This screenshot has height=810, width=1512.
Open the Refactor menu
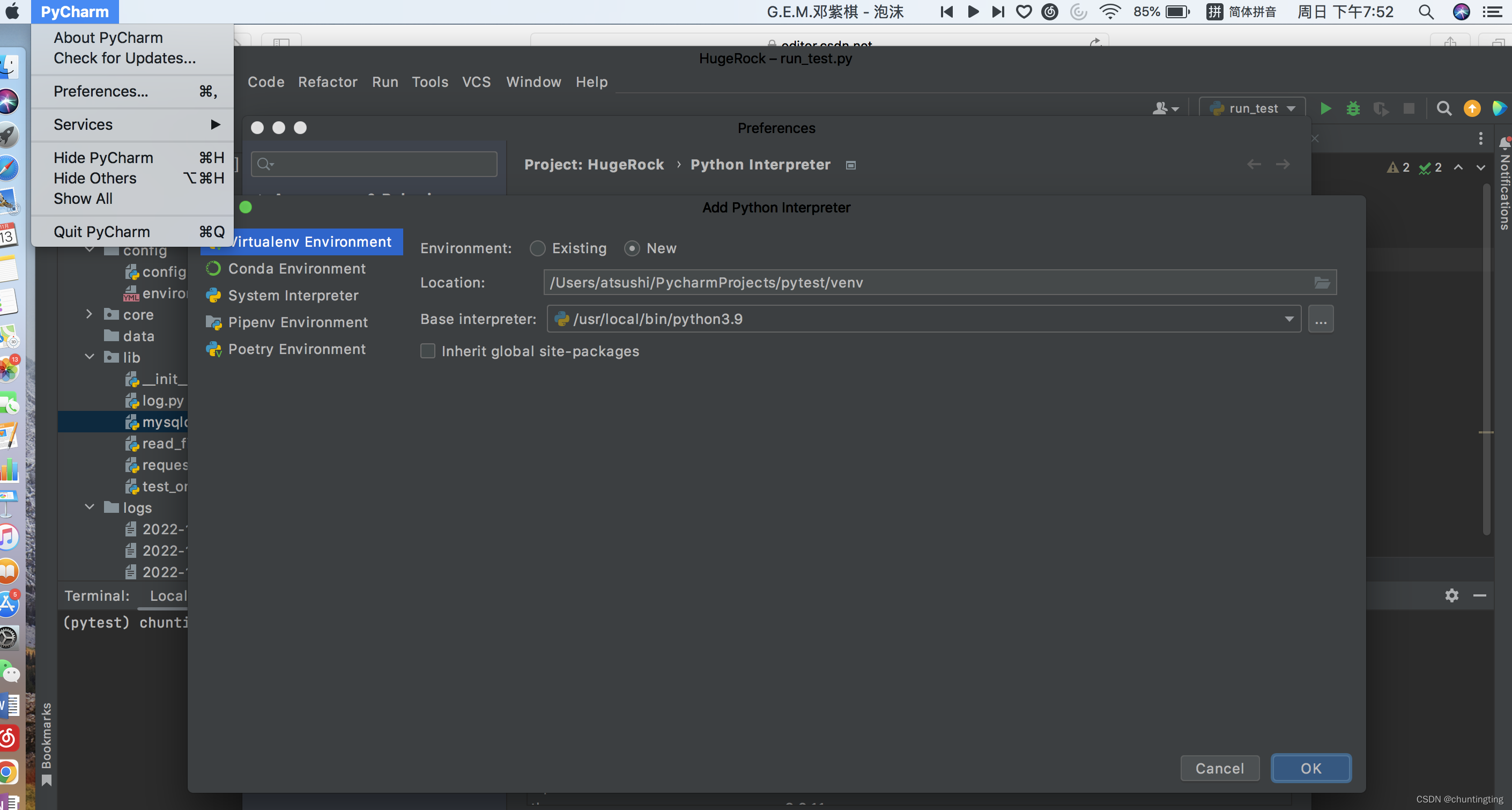click(x=328, y=82)
